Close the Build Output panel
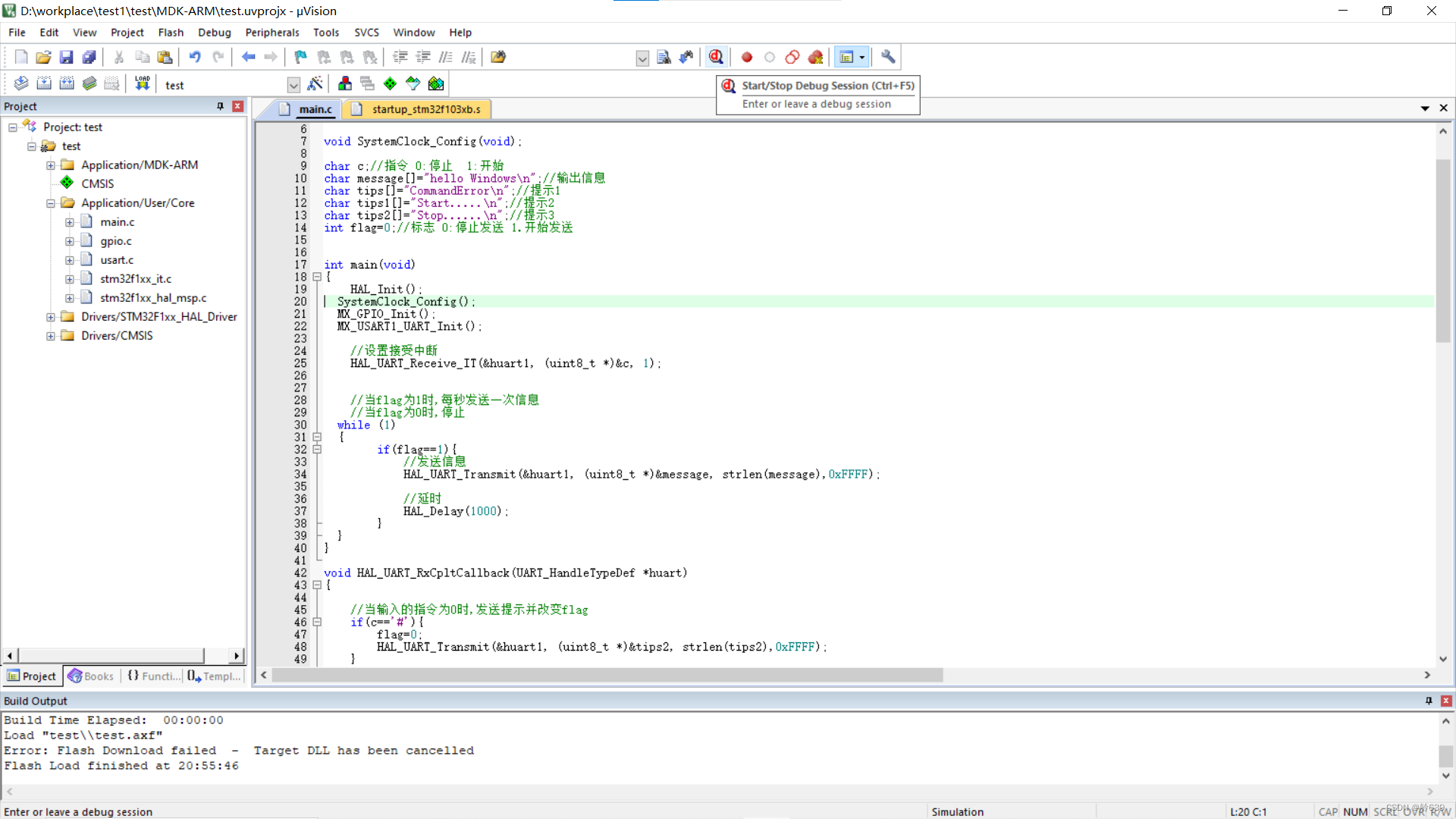Image resolution: width=1456 pixels, height=819 pixels. coord(1446,701)
